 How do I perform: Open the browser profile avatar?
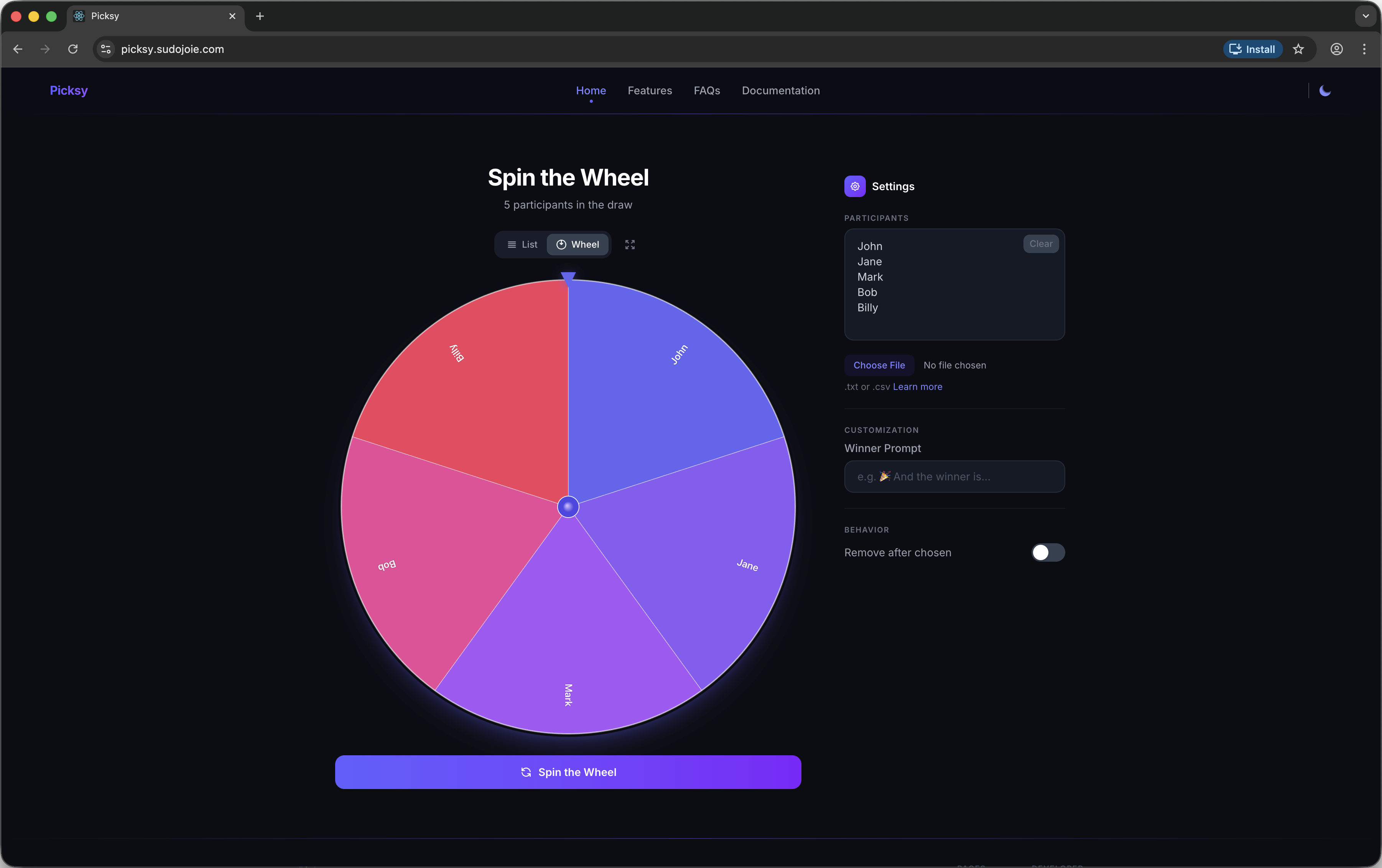(x=1337, y=49)
